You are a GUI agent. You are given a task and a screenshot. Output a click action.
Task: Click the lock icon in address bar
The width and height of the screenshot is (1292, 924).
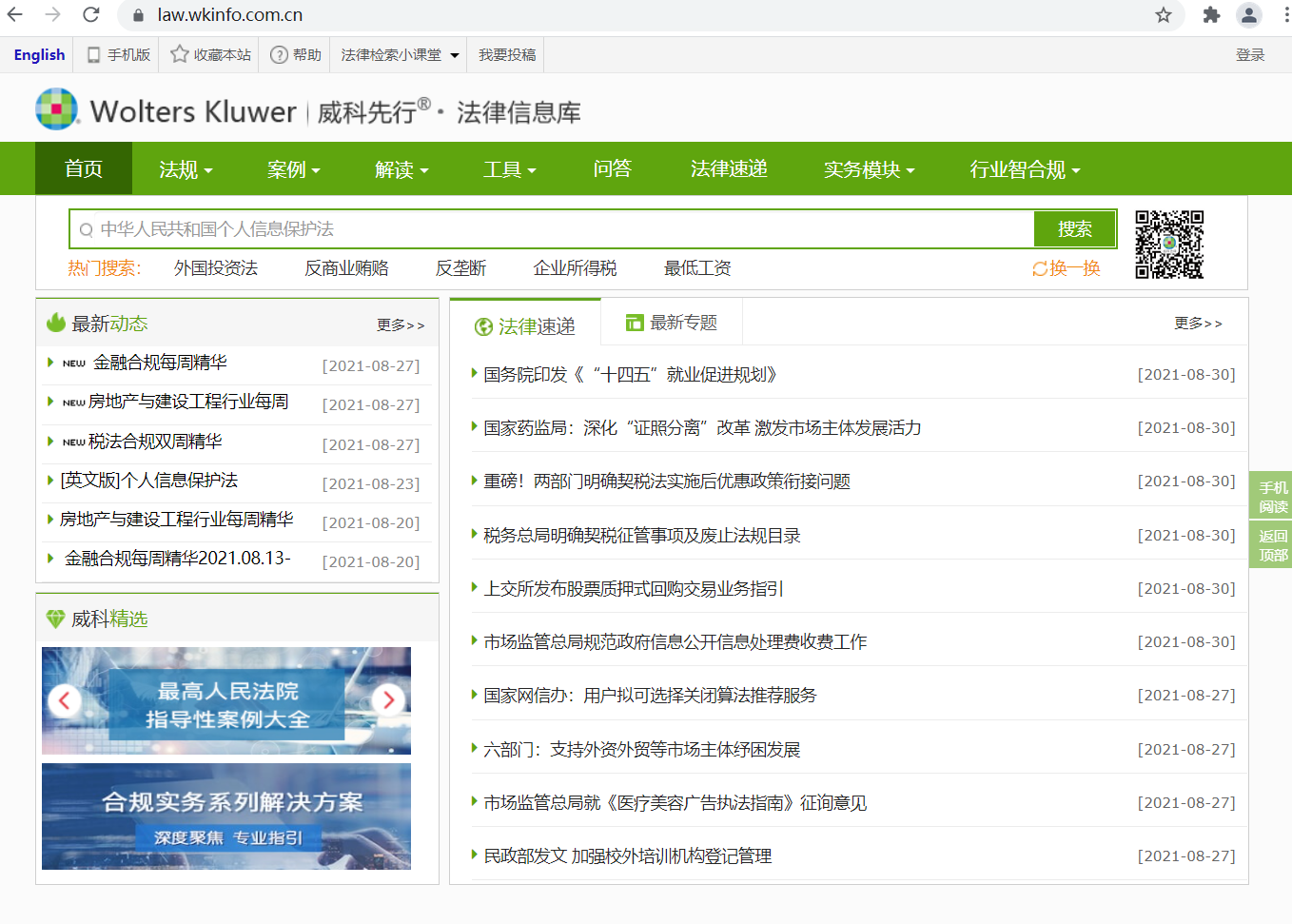(x=139, y=15)
